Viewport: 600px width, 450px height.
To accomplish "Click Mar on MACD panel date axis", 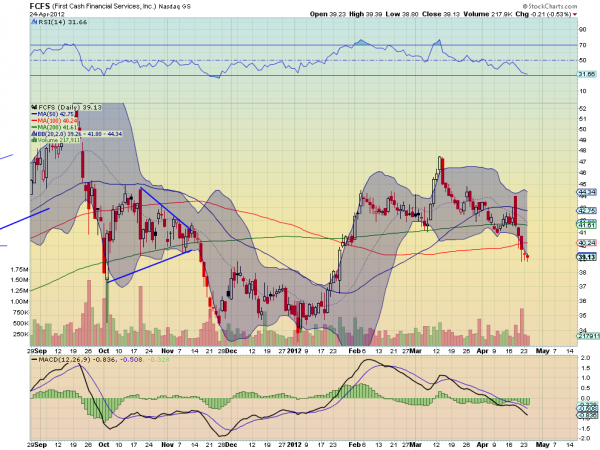I will [416, 445].
